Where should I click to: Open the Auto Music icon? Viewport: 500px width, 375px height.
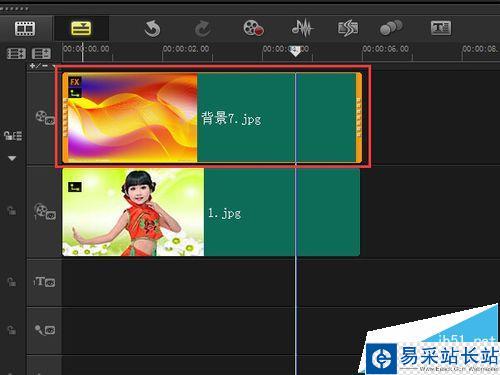[348, 28]
